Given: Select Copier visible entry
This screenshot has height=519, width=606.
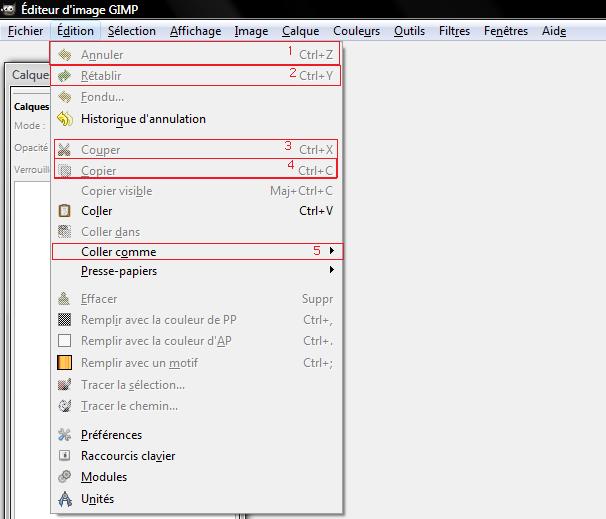Looking at the screenshot, I should point(197,191).
